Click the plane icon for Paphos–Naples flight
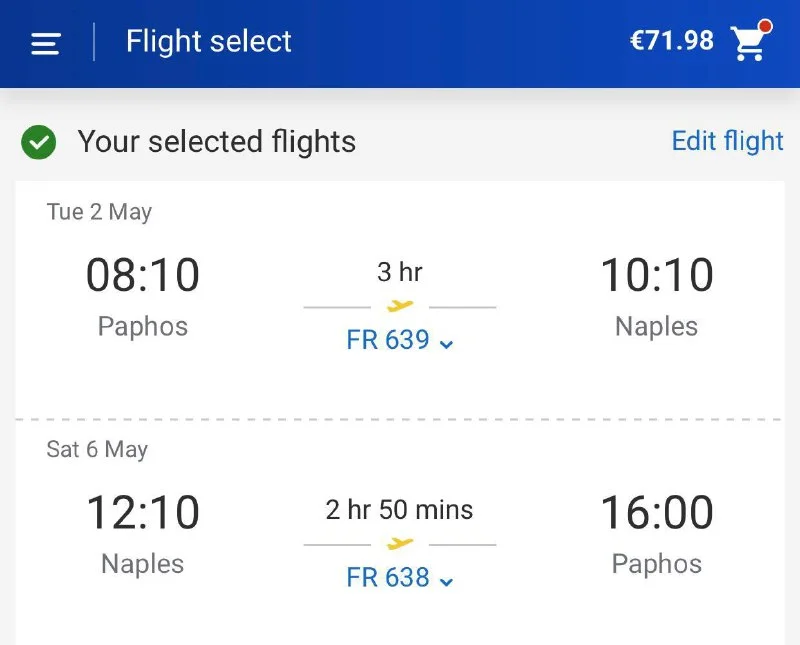The width and height of the screenshot is (800, 645). tap(400, 306)
